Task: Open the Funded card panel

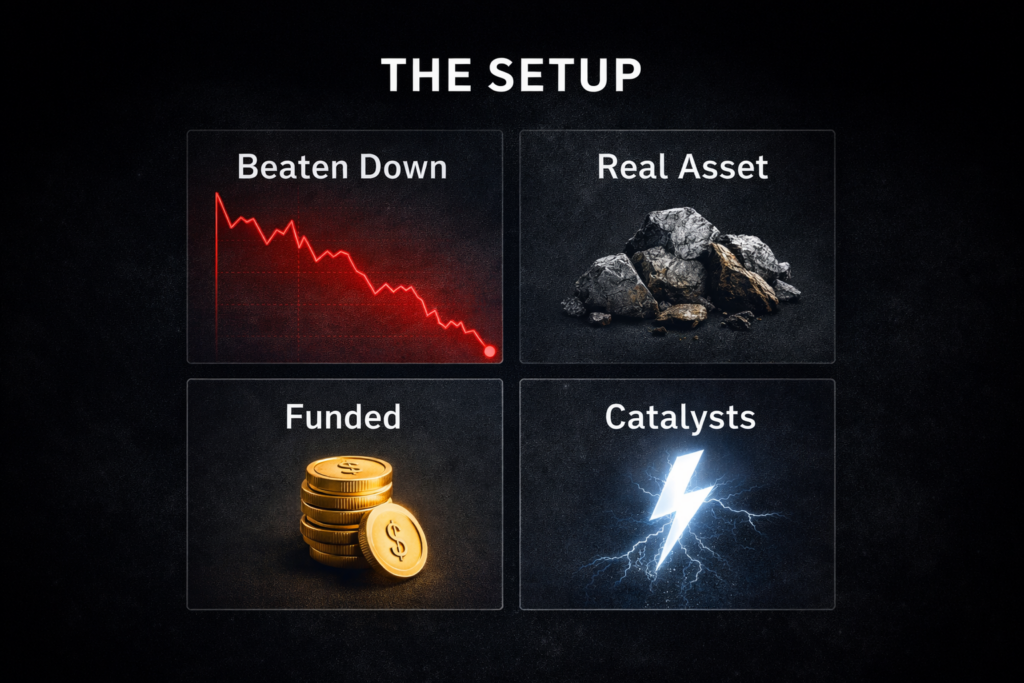Action: 345,494
